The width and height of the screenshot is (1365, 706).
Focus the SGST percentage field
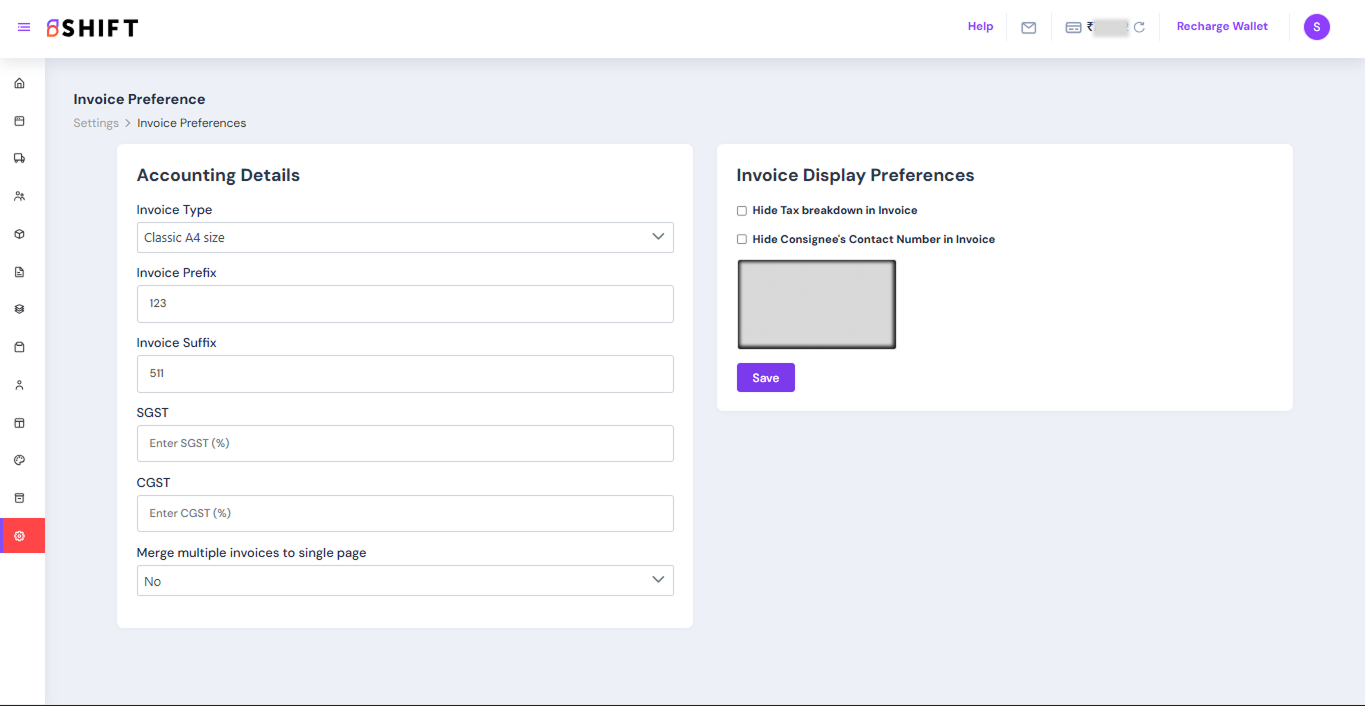click(x=405, y=443)
